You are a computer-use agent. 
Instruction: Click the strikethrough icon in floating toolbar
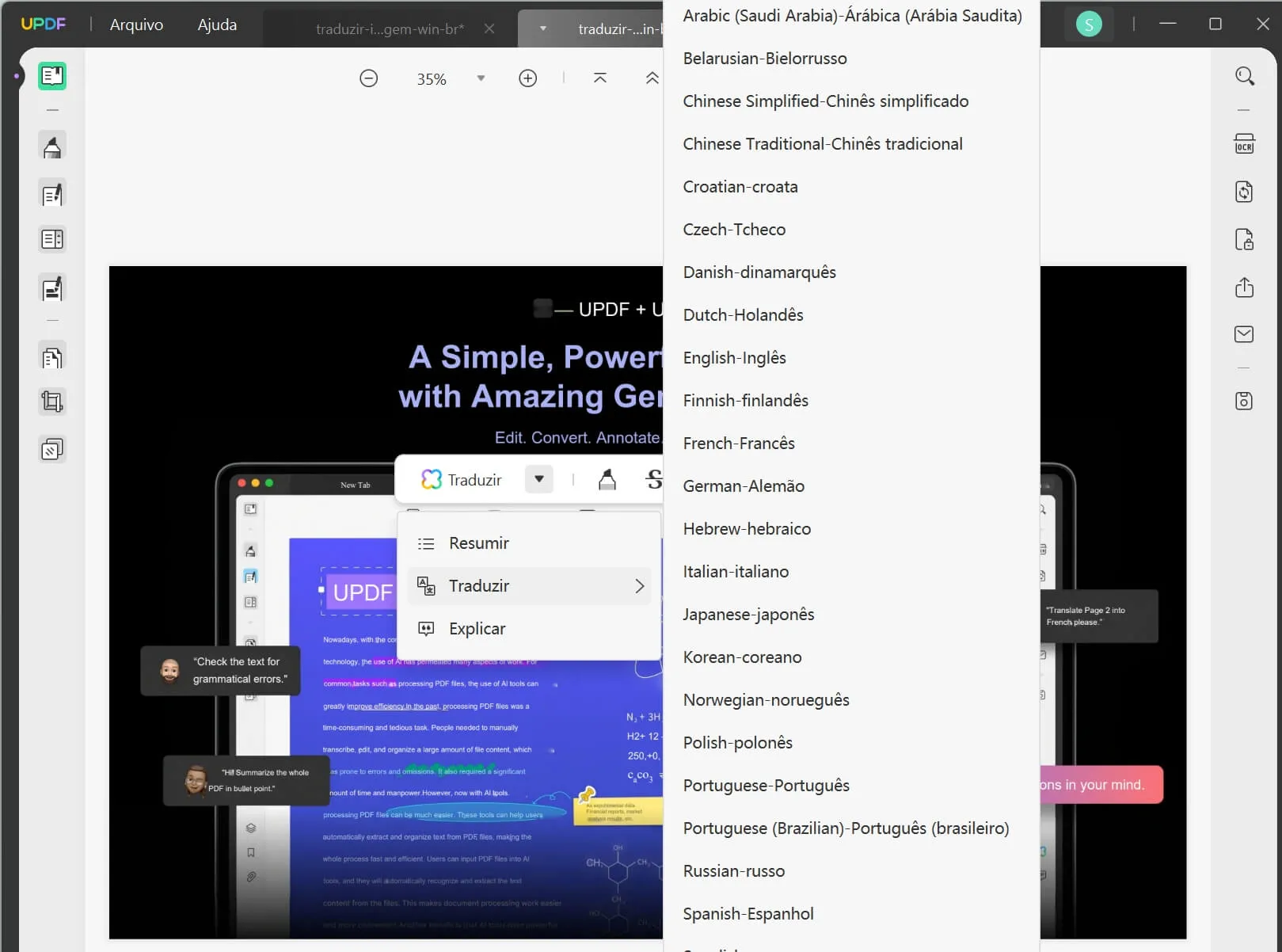coord(653,479)
